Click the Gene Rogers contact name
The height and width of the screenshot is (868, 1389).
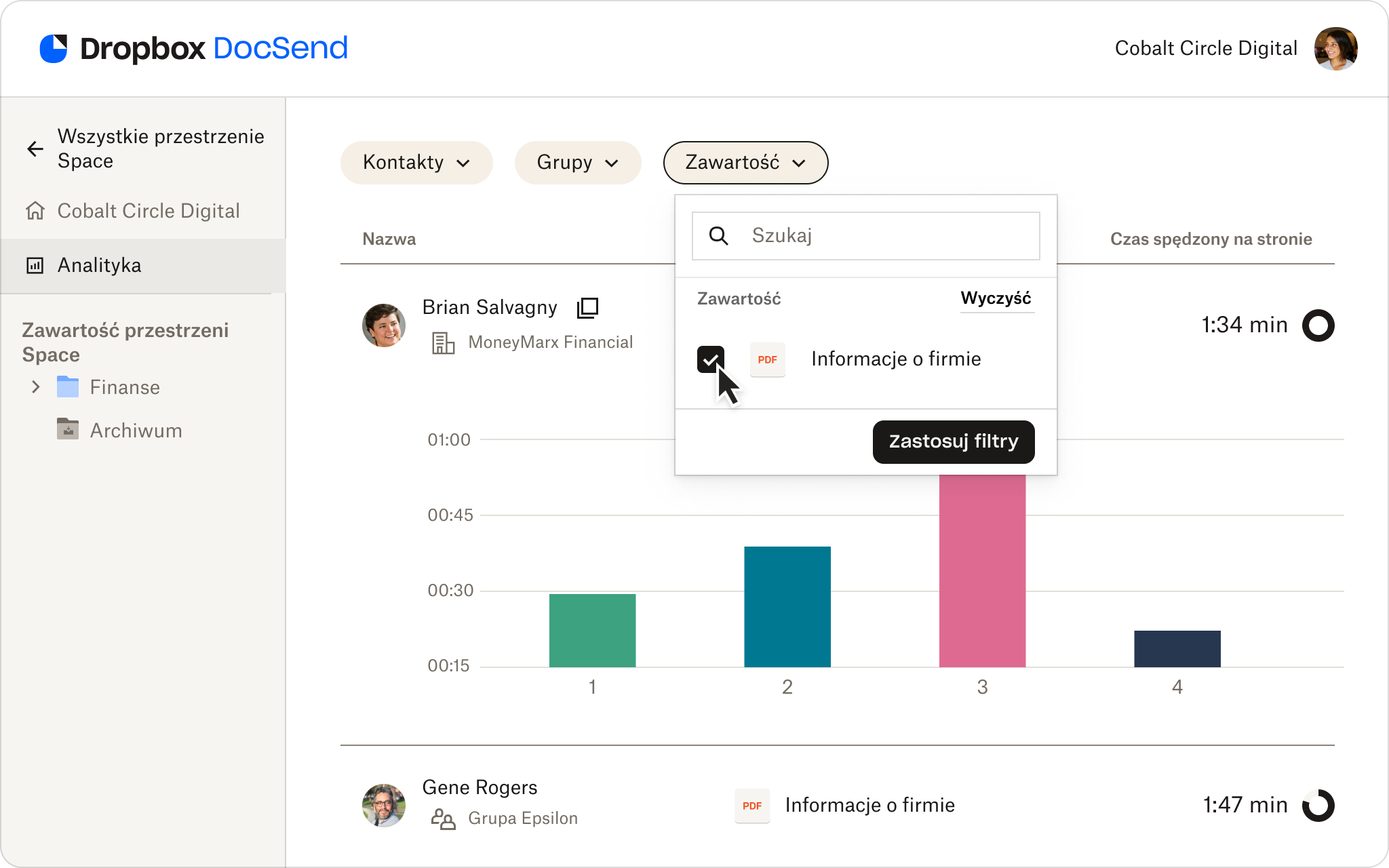[x=480, y=788]
